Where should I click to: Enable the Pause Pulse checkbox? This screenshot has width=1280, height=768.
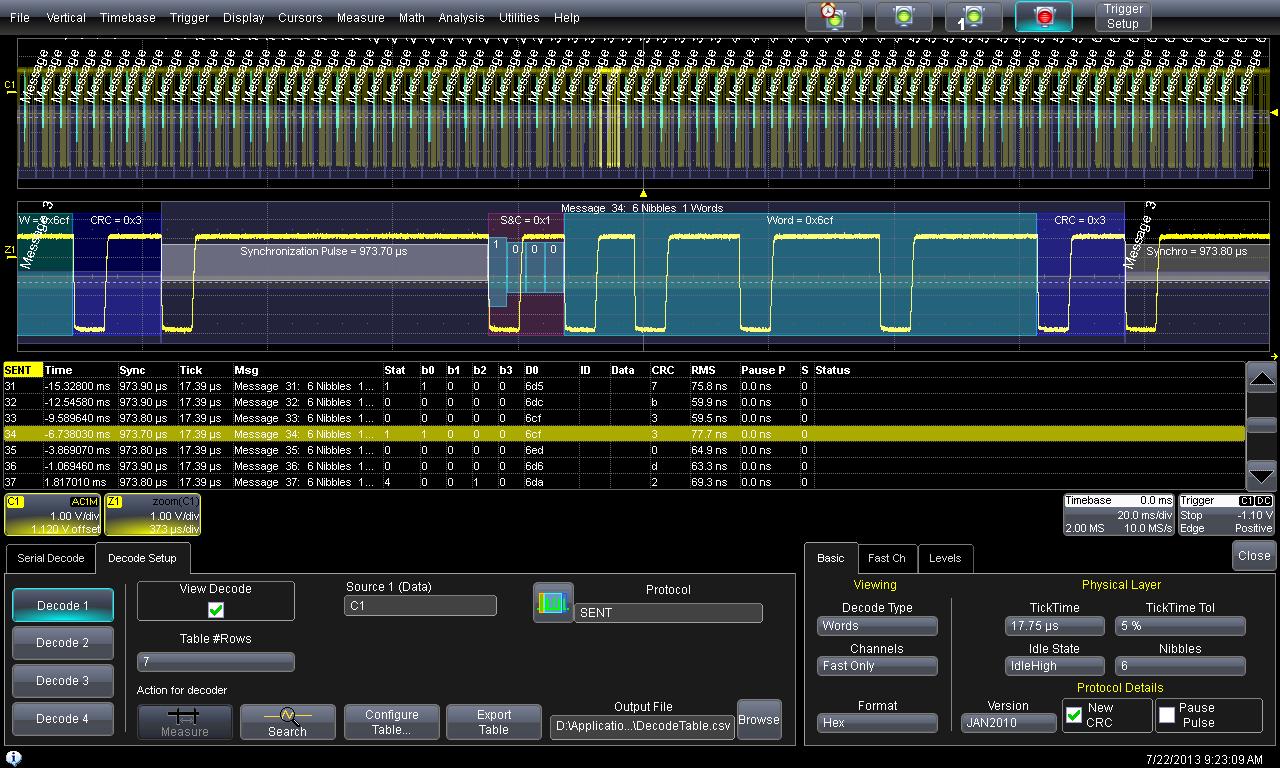coord(1167,715)
